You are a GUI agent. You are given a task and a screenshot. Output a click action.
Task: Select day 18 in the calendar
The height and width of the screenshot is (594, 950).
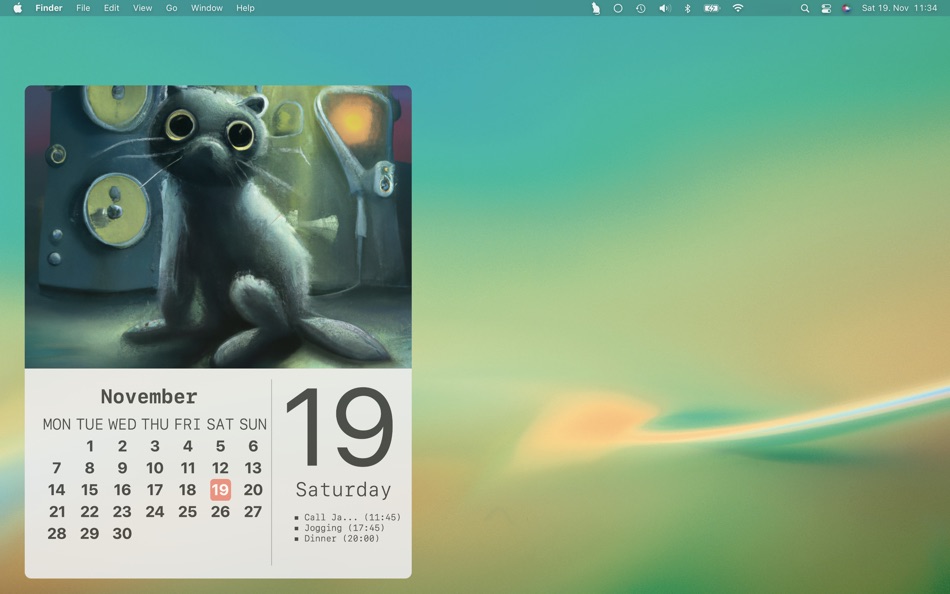(x=188, y=490)
